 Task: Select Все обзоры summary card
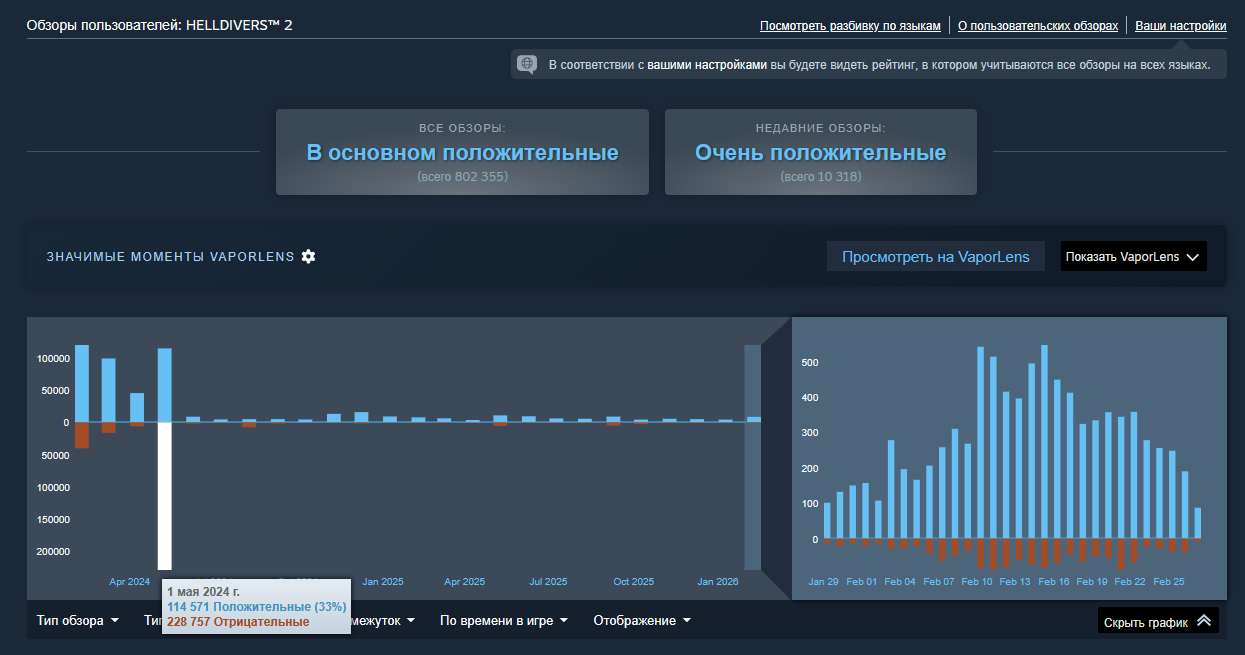(x=462, y=152)
